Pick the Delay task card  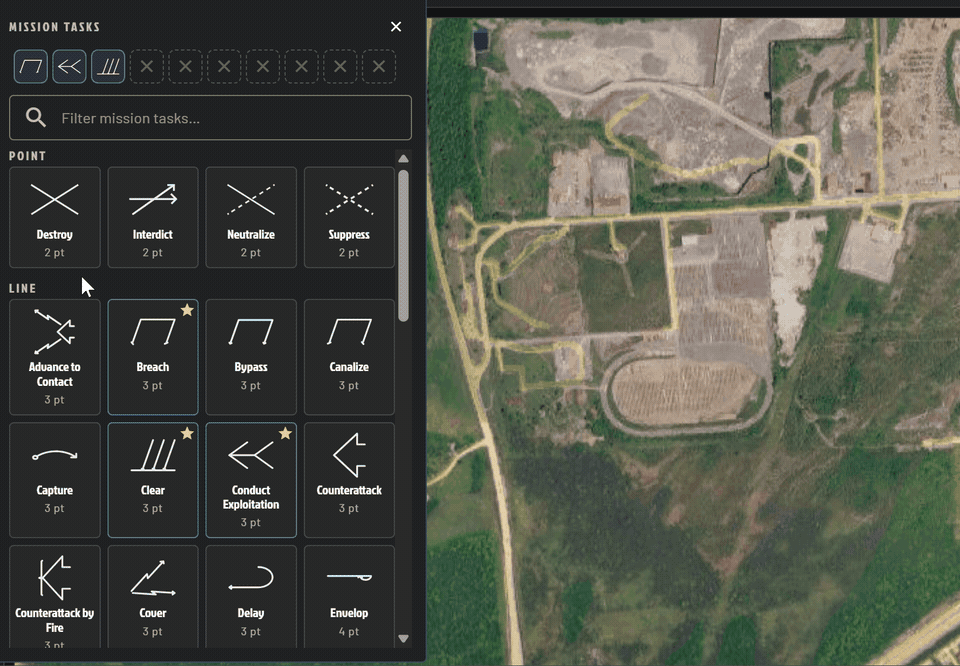pyautogui.click(x=251, y=597)
